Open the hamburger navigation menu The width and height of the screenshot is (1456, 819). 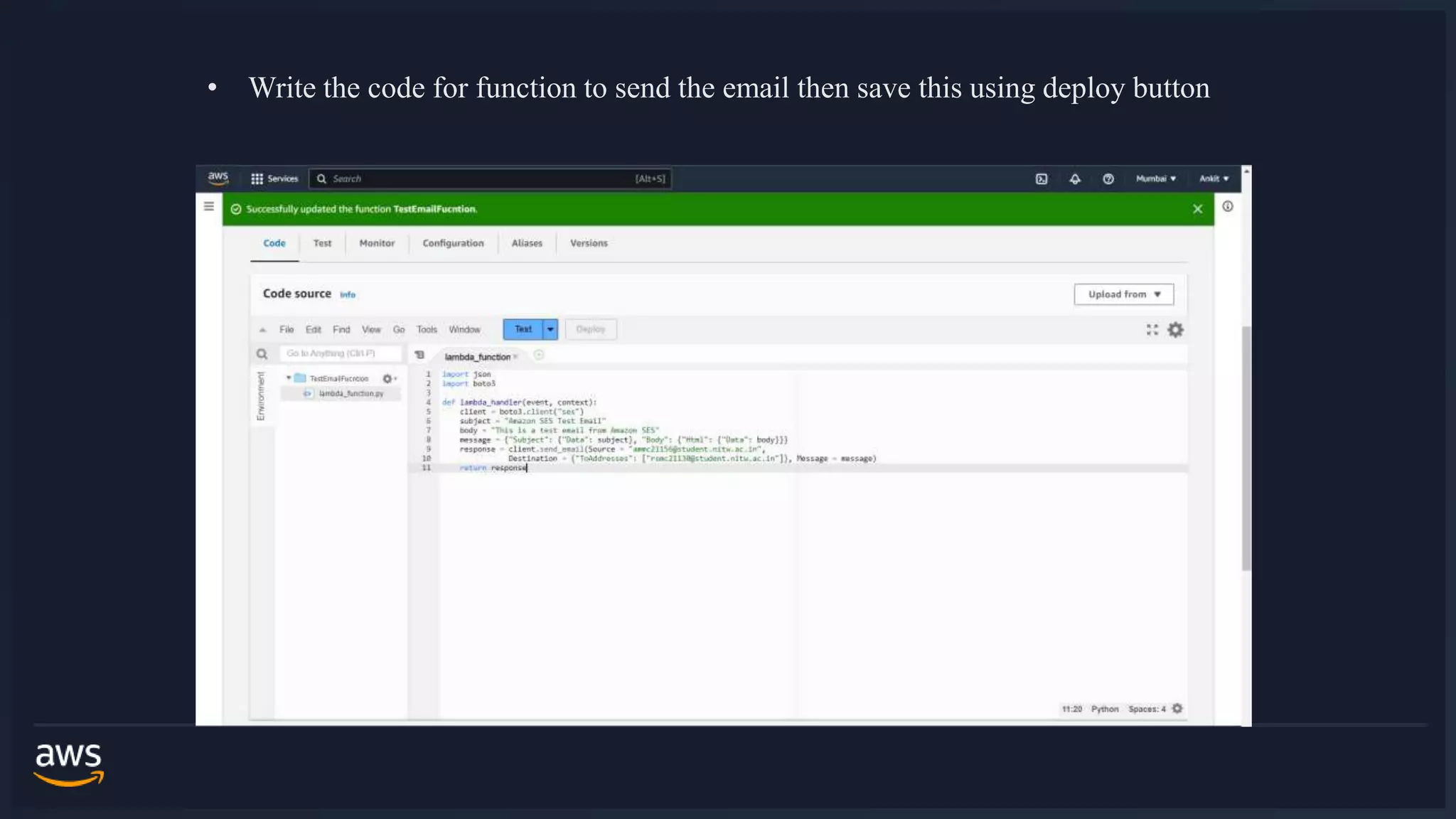pos(209,206)
